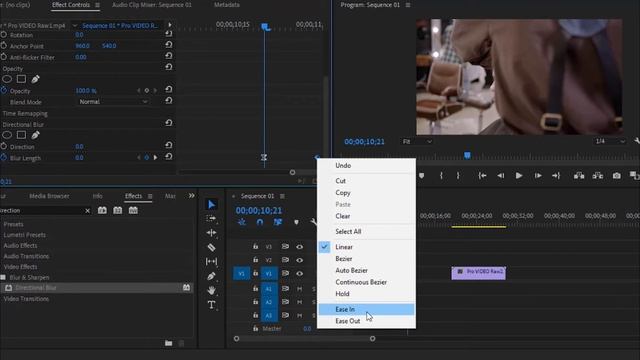Toggle V2 track output eye
The height and width of the screenshot is (360, 640).
[300, 260]
